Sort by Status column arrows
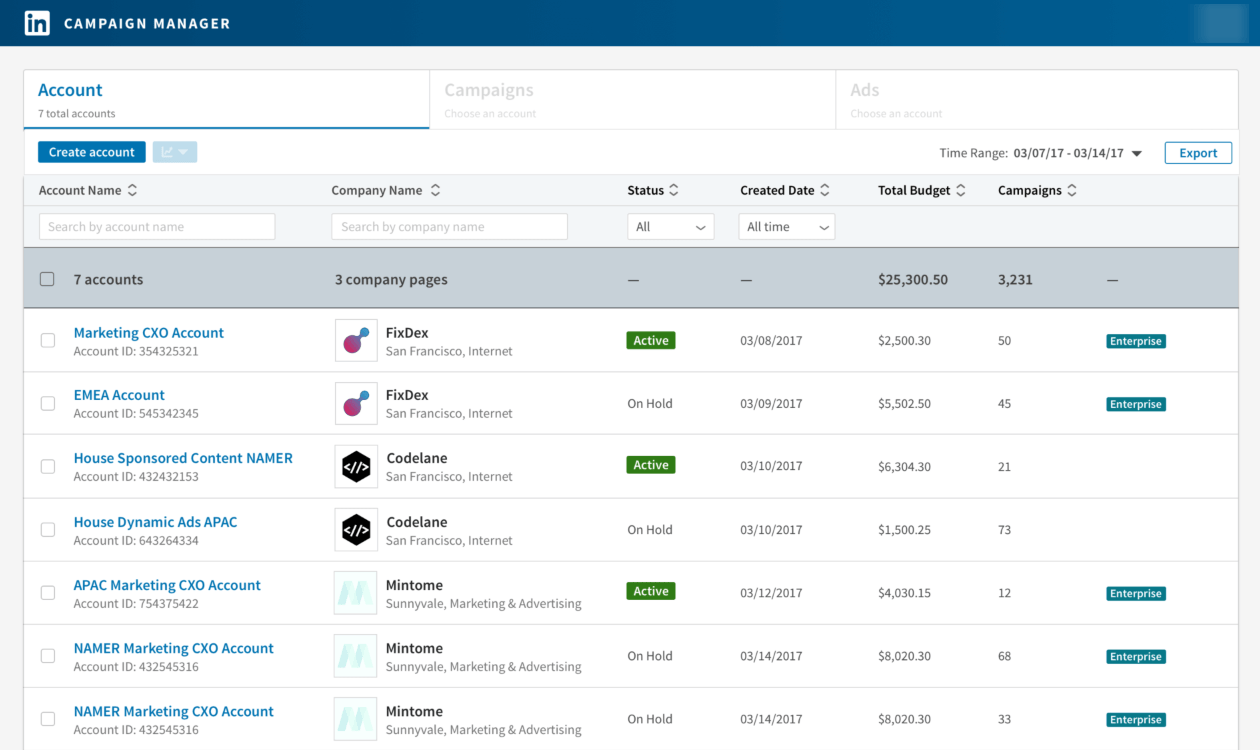 [x=674, y=190]
